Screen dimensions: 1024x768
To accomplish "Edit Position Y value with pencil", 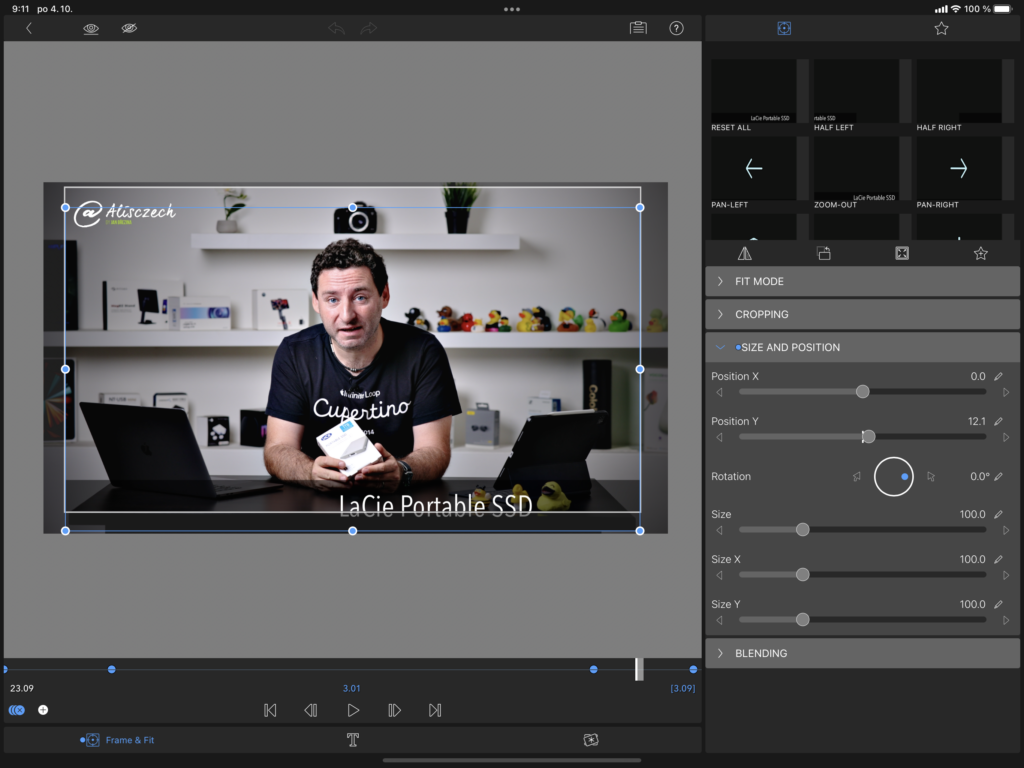I will [999, 421].
